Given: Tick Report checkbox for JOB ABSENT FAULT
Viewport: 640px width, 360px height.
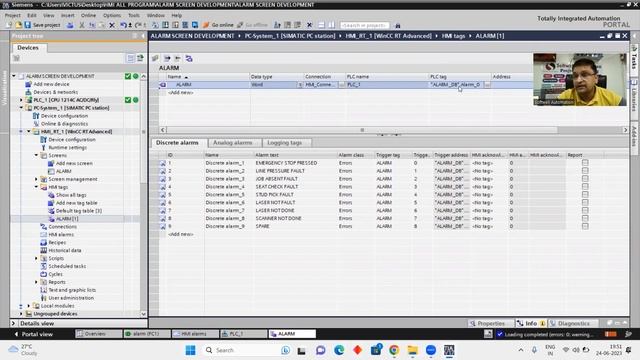Looking at the screenshot, I should tap(585, 179).
